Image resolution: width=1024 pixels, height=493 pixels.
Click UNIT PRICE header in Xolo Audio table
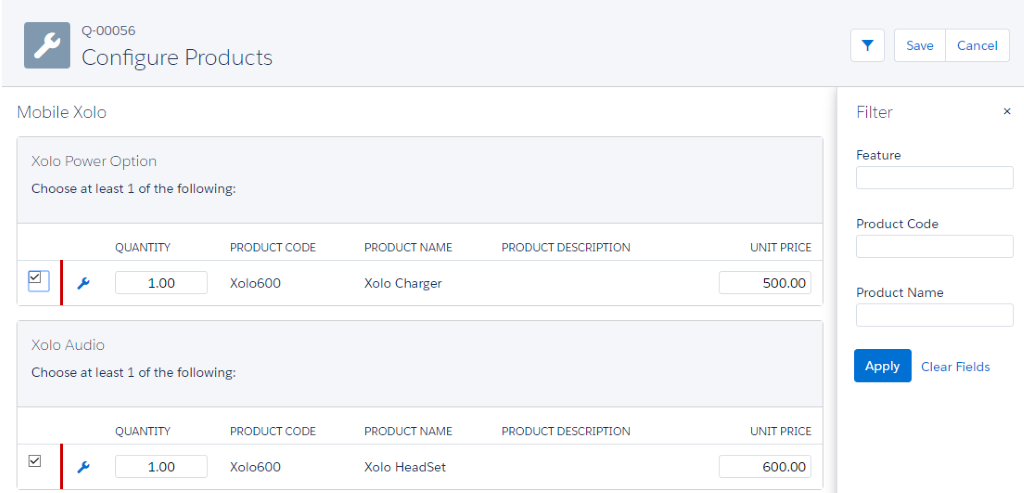(780, 432)
